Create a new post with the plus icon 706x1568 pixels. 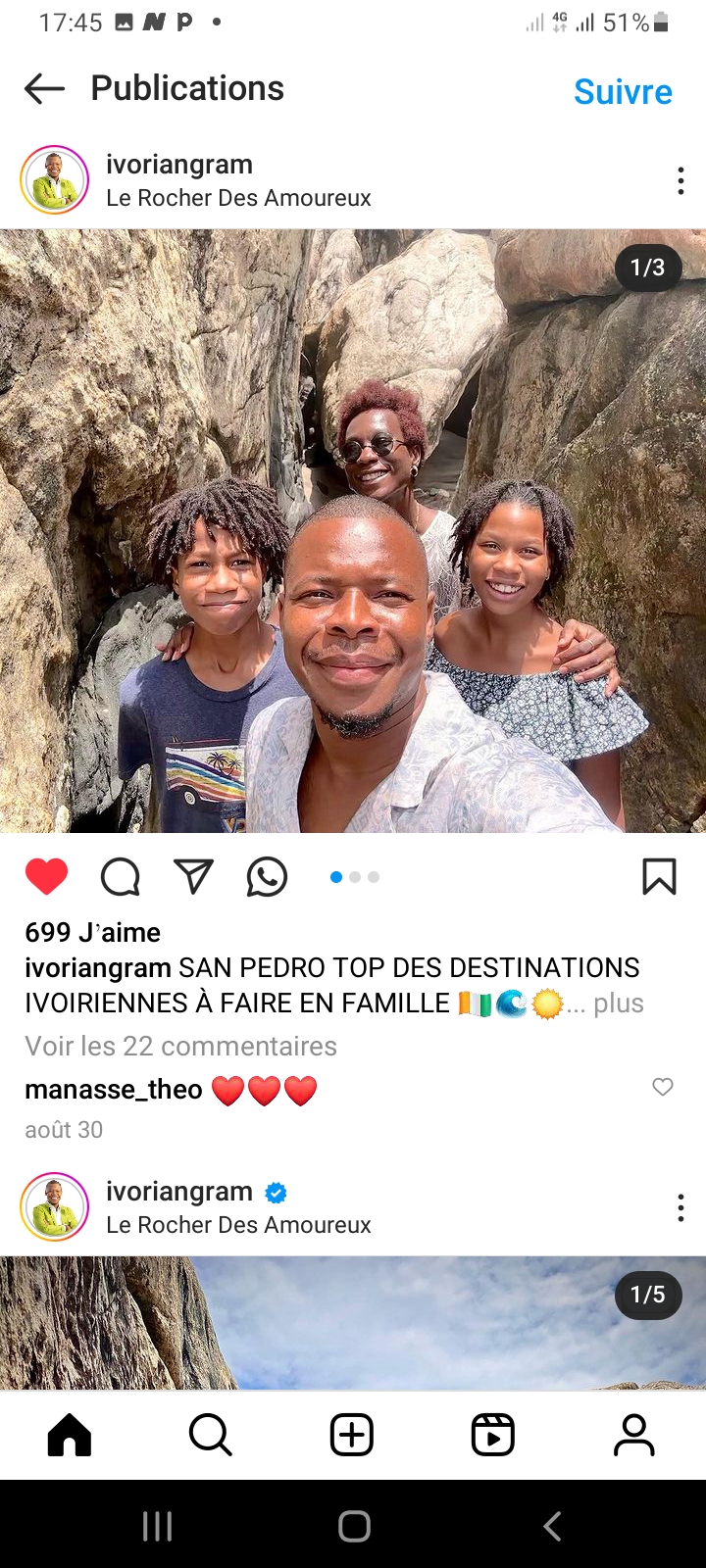point(352,1436)
